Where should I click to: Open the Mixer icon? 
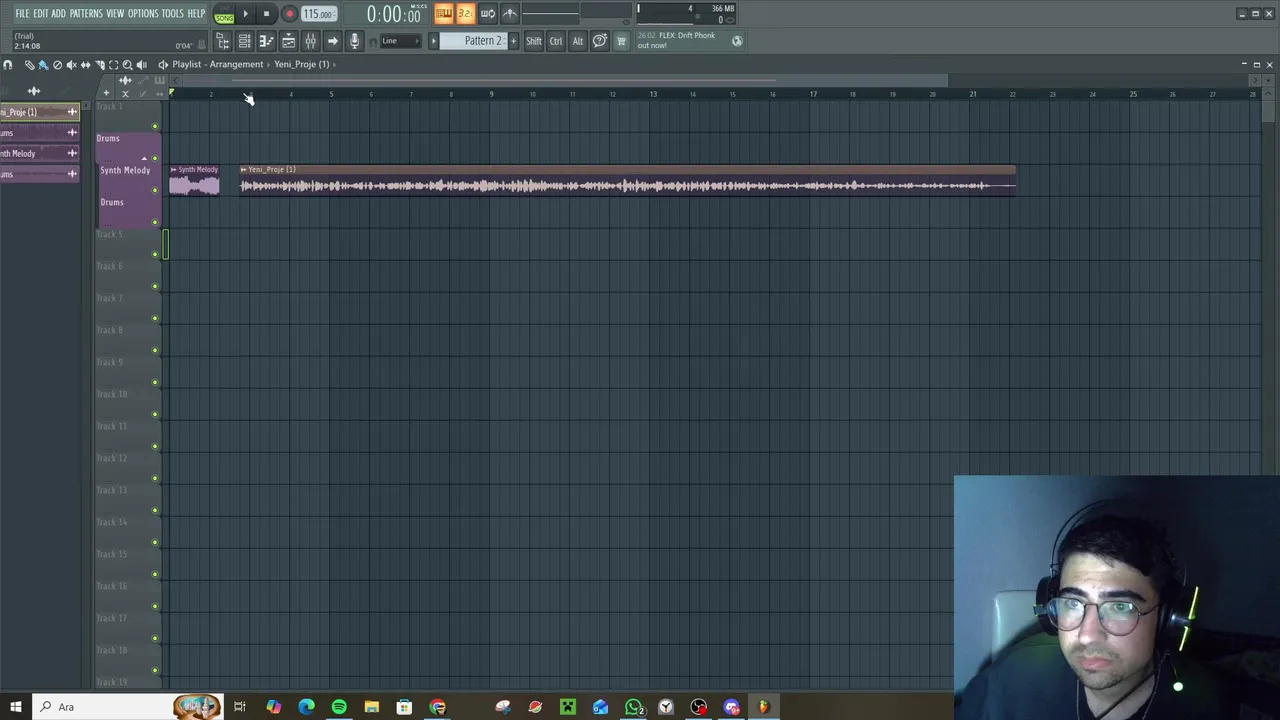(310, 41)
